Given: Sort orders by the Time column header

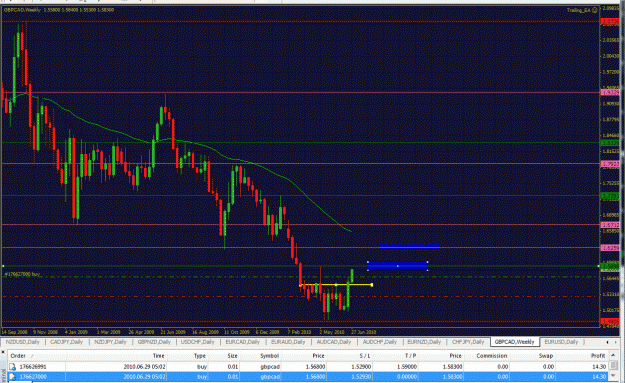Looking at the screenshot, I should [159, 356].
